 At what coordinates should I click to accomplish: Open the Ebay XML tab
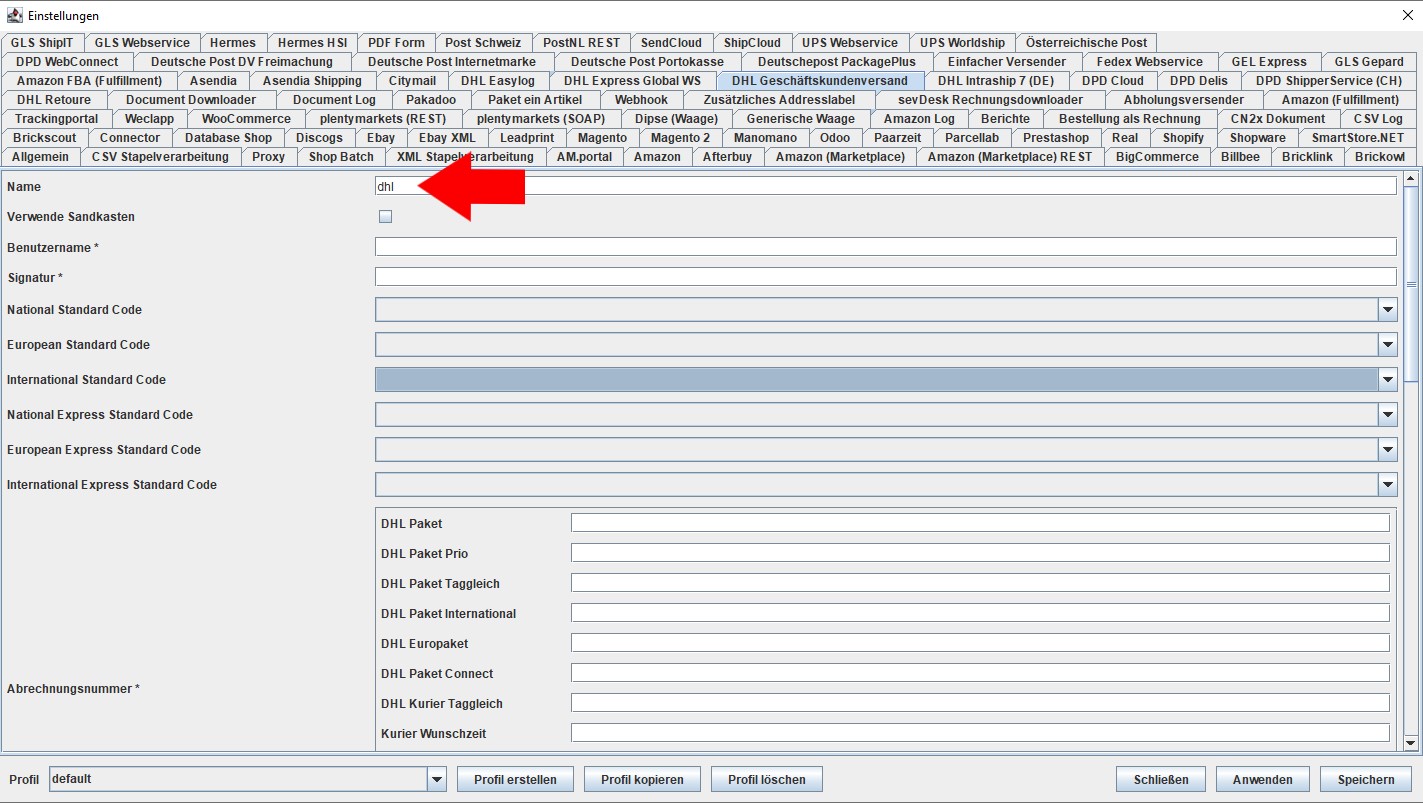point(447,138)
